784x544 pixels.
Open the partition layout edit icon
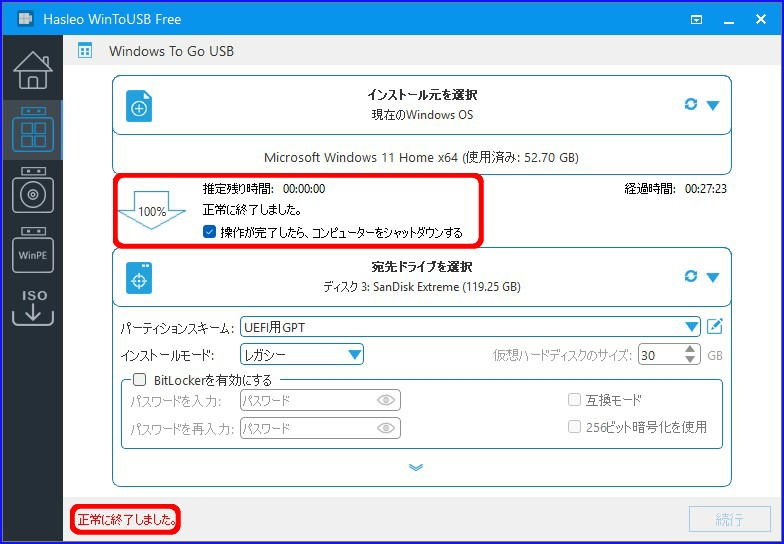click(714, 327)
